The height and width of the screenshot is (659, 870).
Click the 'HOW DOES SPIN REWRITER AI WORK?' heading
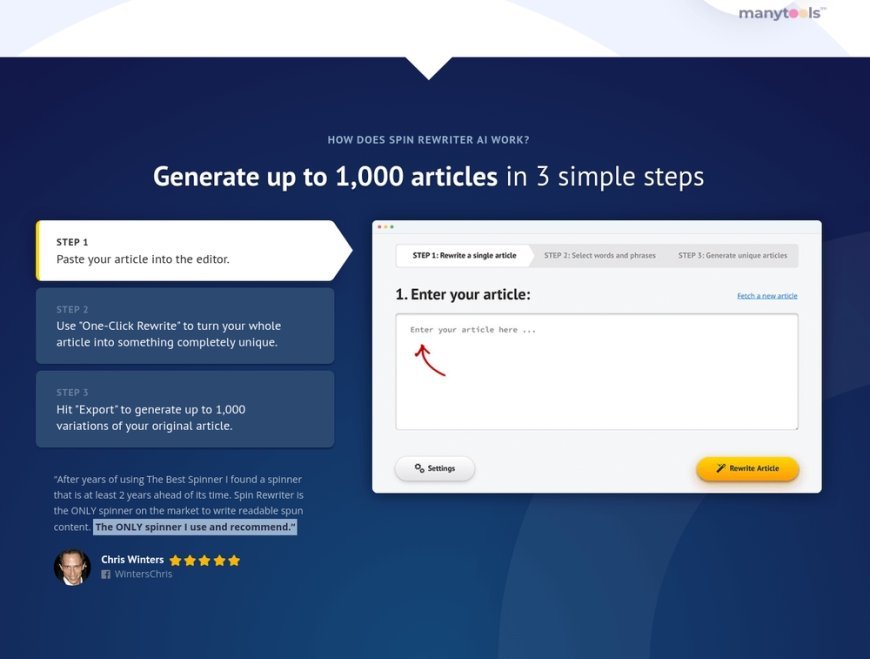(428, 140)
